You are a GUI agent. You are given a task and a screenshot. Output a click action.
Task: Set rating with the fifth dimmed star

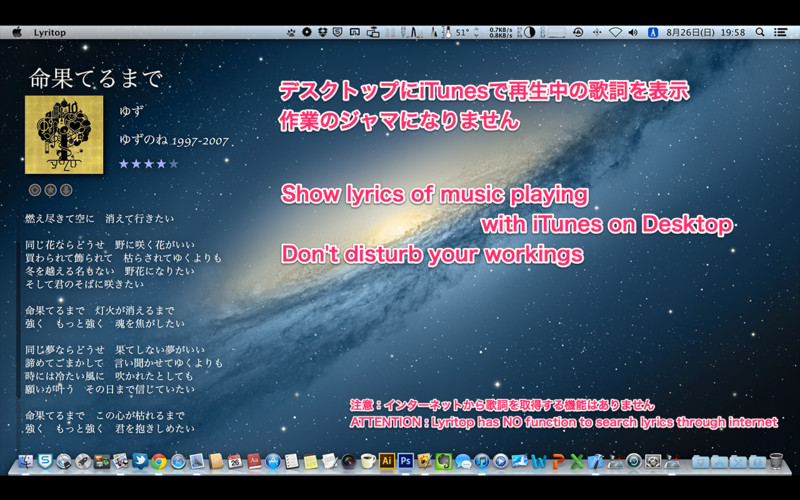(x=174, y=164)
